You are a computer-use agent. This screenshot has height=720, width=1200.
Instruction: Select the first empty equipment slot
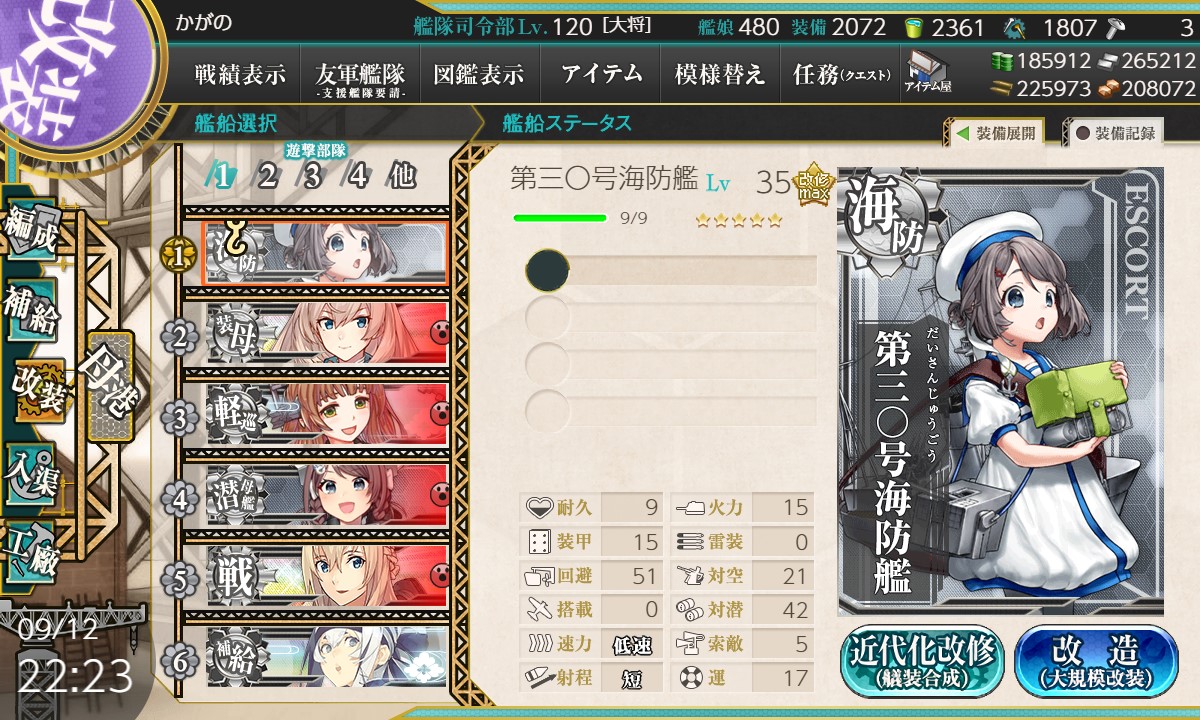671,270
